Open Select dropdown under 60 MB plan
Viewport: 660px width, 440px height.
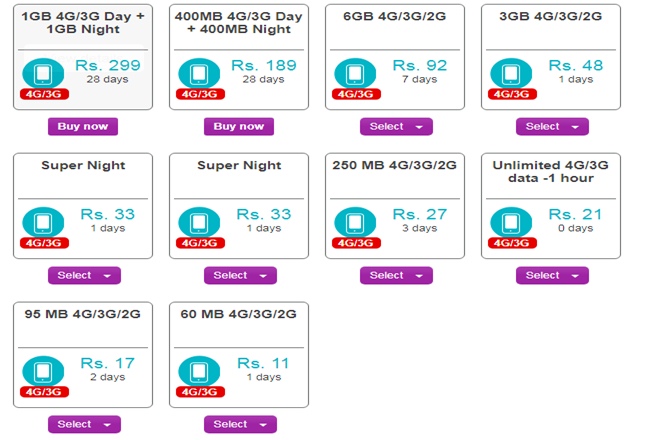click(240, 424)
